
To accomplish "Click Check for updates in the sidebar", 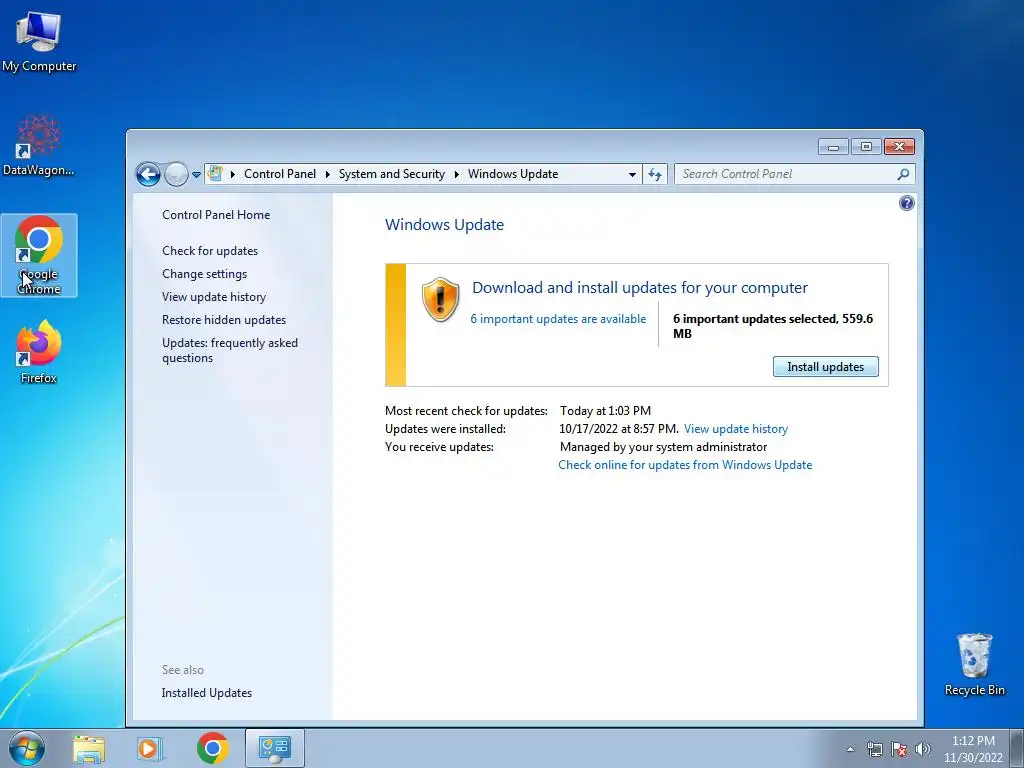I will coord(210,251).
